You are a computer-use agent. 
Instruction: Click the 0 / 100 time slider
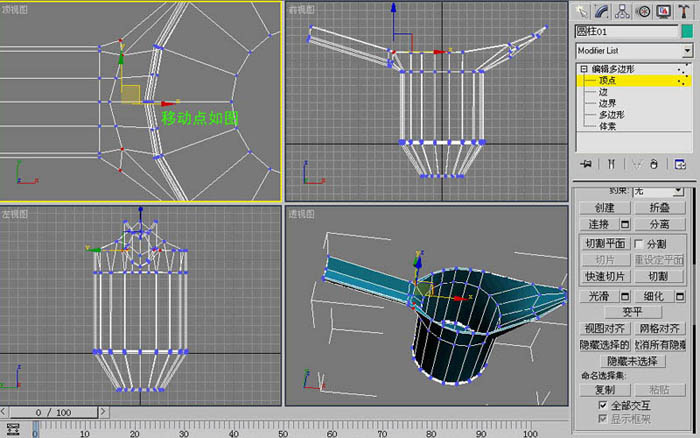coord(53,412)
